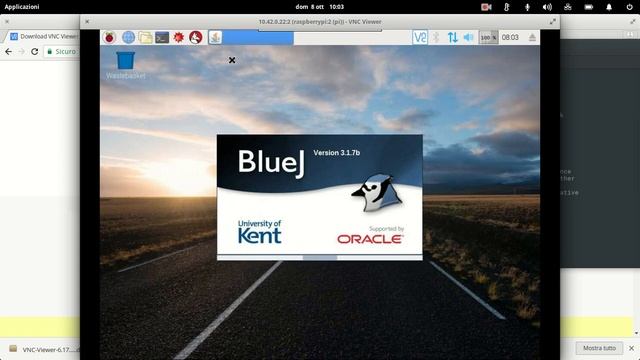
Task: Open the VNC-Viewer download item
Action: pyautogui.click(x=44, y=350)
